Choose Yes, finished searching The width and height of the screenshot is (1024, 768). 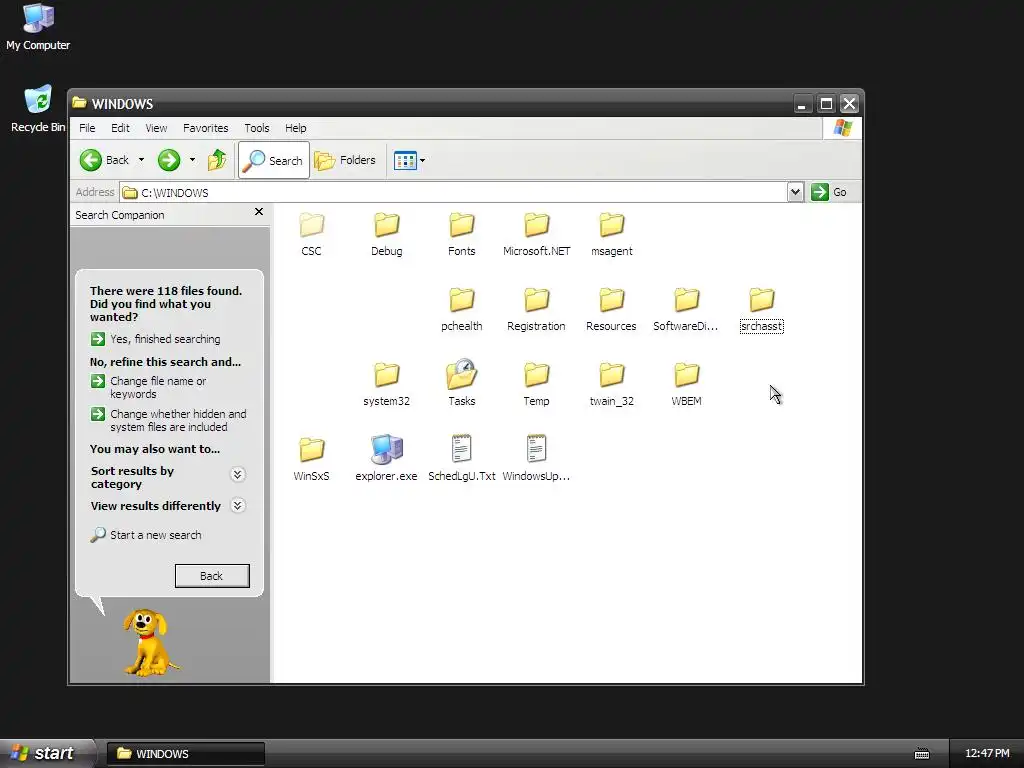coord(157,339)
